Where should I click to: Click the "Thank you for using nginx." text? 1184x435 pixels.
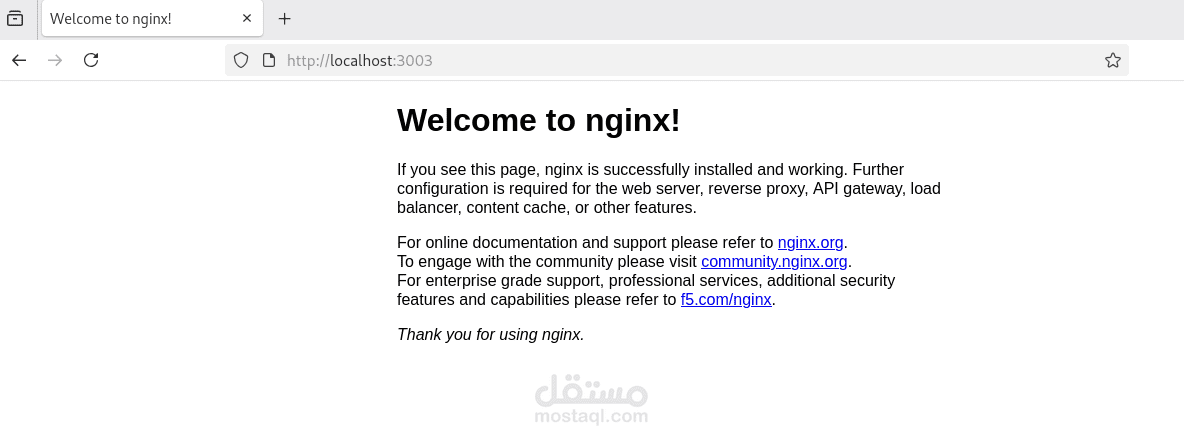(491, 335)
